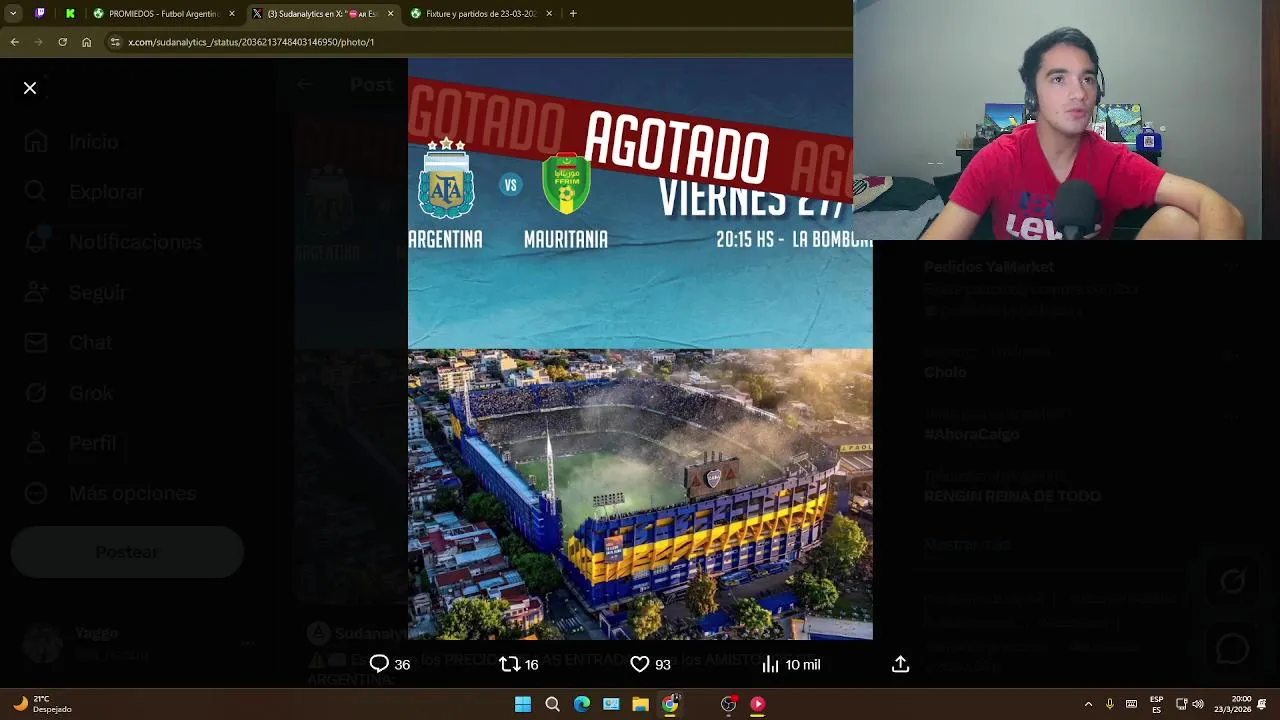The image size is (1280, 720).
Task: Like the post with the heart icon
Action: (640, 664)
